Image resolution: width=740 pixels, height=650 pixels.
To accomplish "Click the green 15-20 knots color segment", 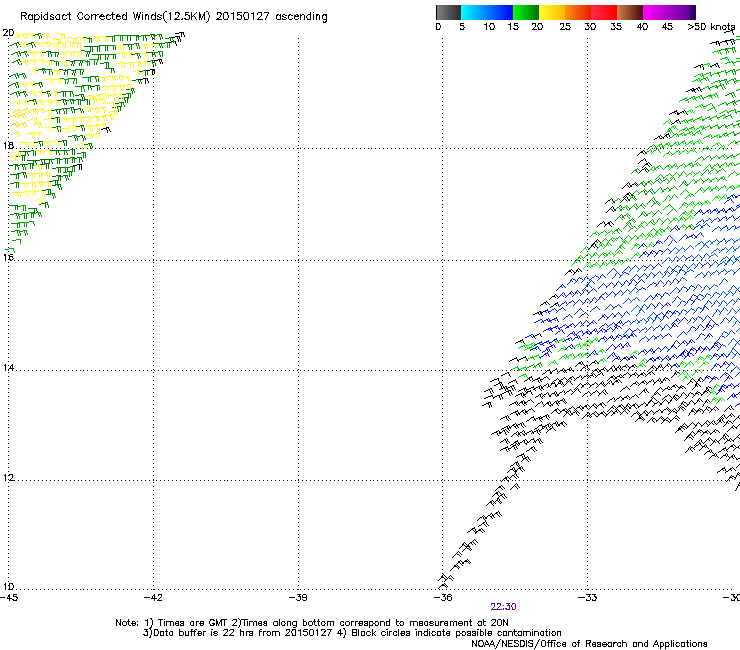I will 526,12.
